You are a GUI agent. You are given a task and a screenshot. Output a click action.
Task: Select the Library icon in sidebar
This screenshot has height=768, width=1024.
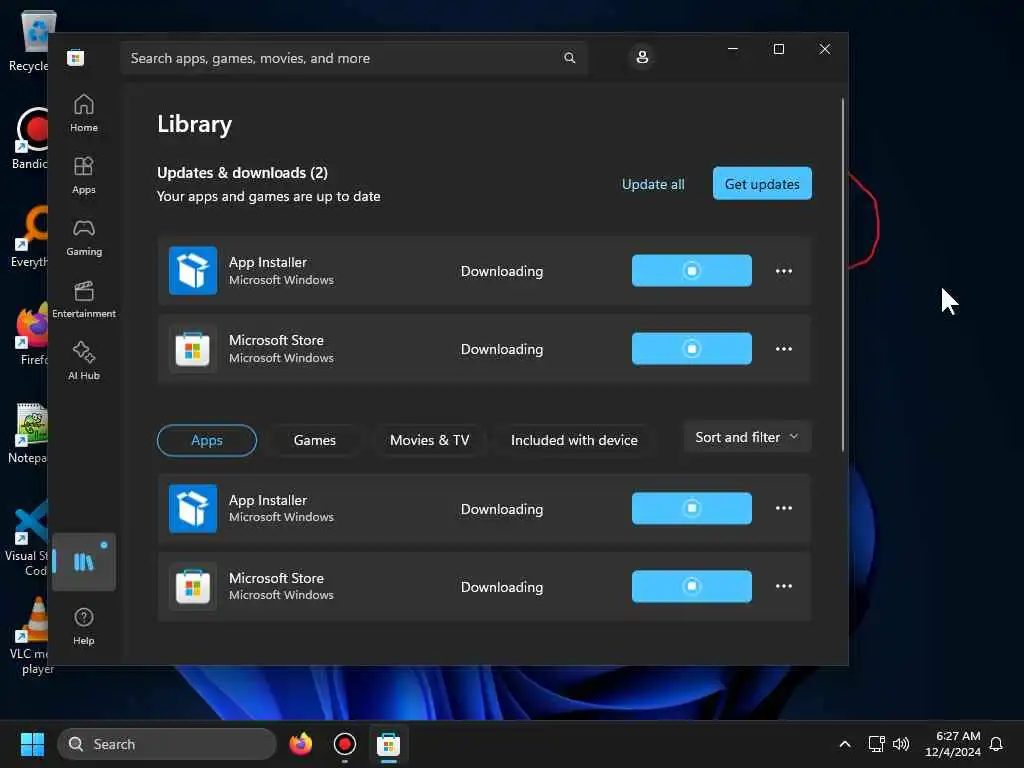84,562
